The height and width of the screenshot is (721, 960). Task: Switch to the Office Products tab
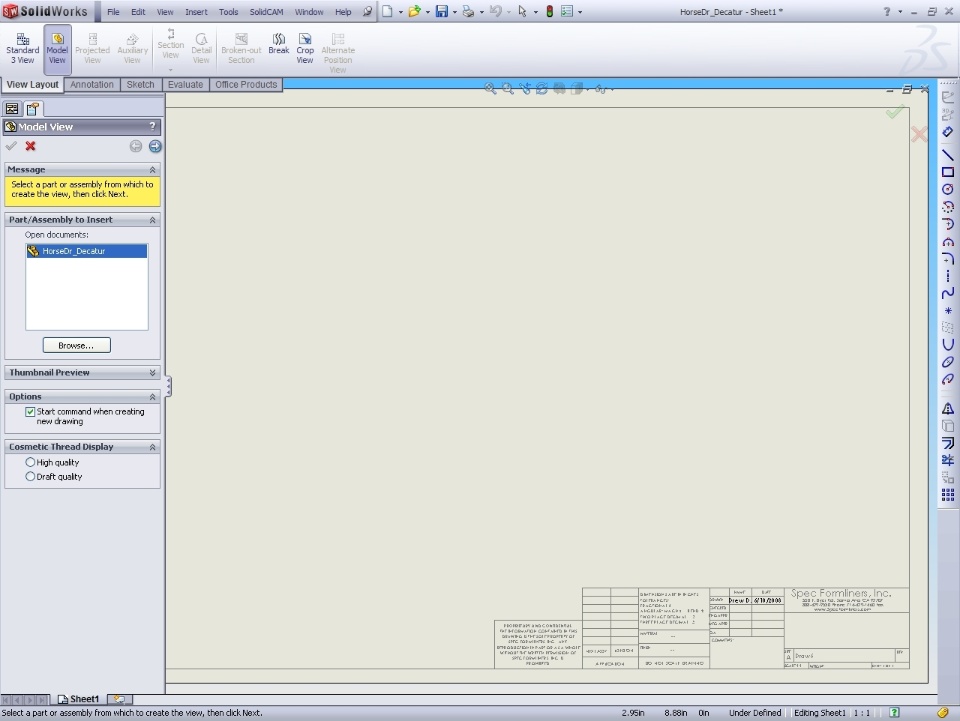coord(246,84)
